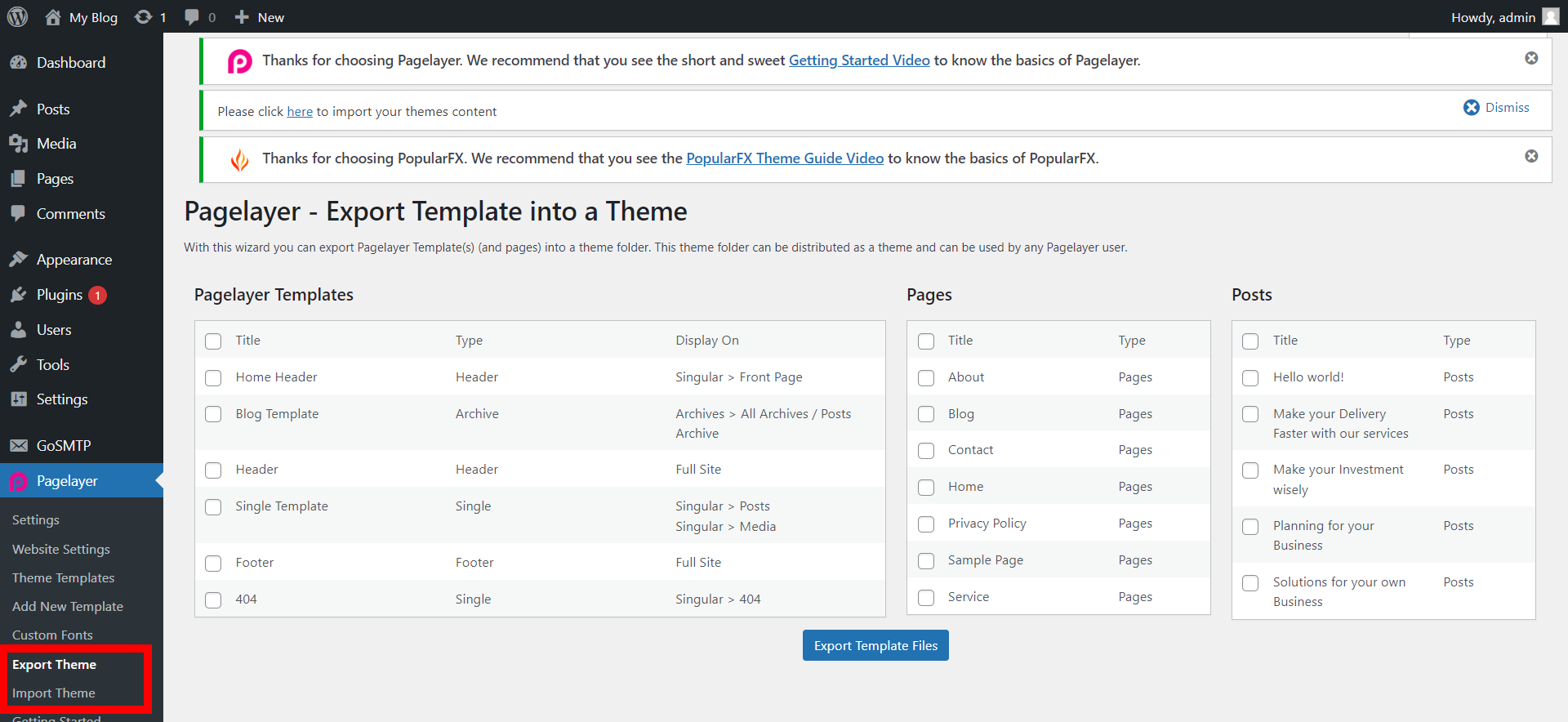Close the PopularFX notice with close icon

(x=1531, y=156)
